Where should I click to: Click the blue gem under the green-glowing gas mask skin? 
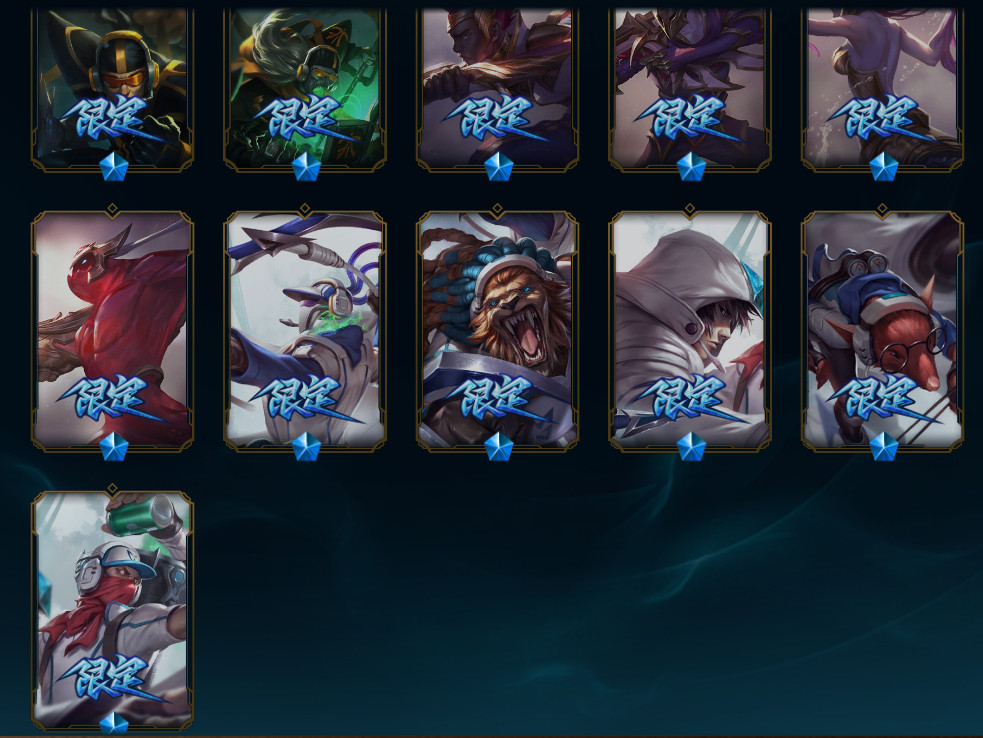(x=307, y=166)
